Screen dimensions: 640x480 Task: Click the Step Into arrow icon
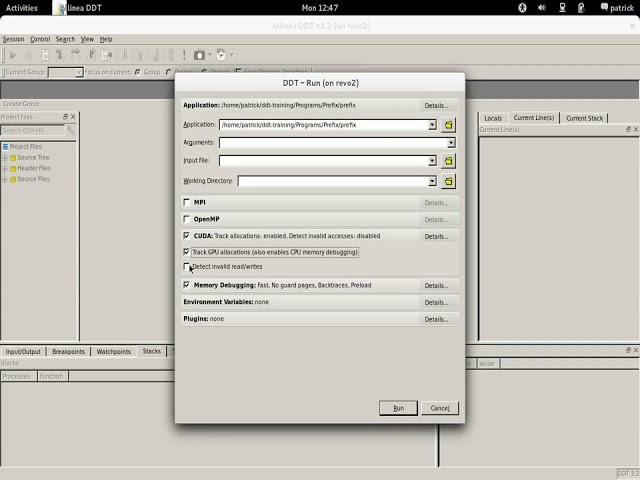(60, 55)
